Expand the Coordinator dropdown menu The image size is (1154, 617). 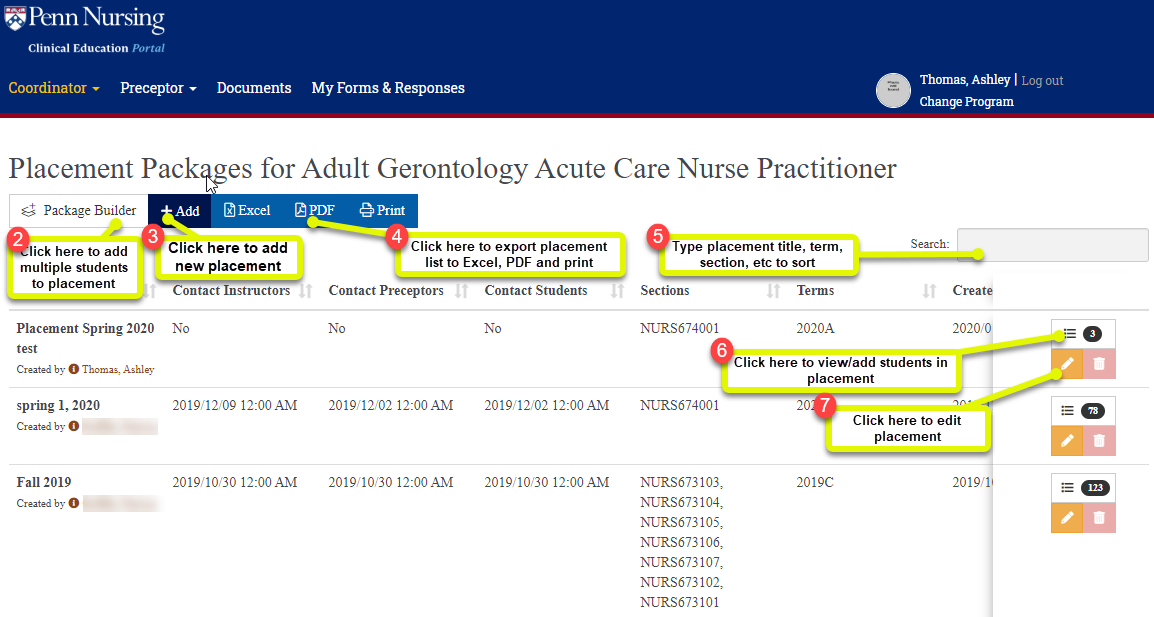click(54, 88)
